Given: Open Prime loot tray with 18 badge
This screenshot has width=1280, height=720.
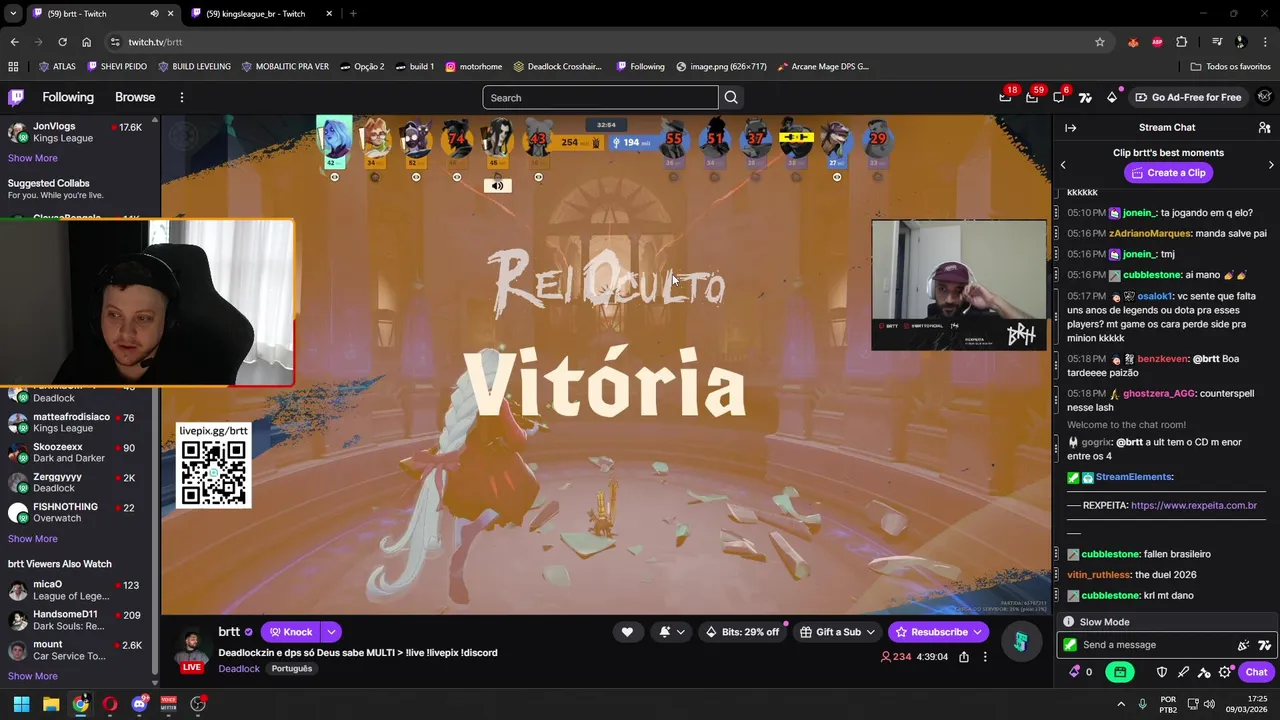Looking at the screenshot, I should click(1005, 97).
